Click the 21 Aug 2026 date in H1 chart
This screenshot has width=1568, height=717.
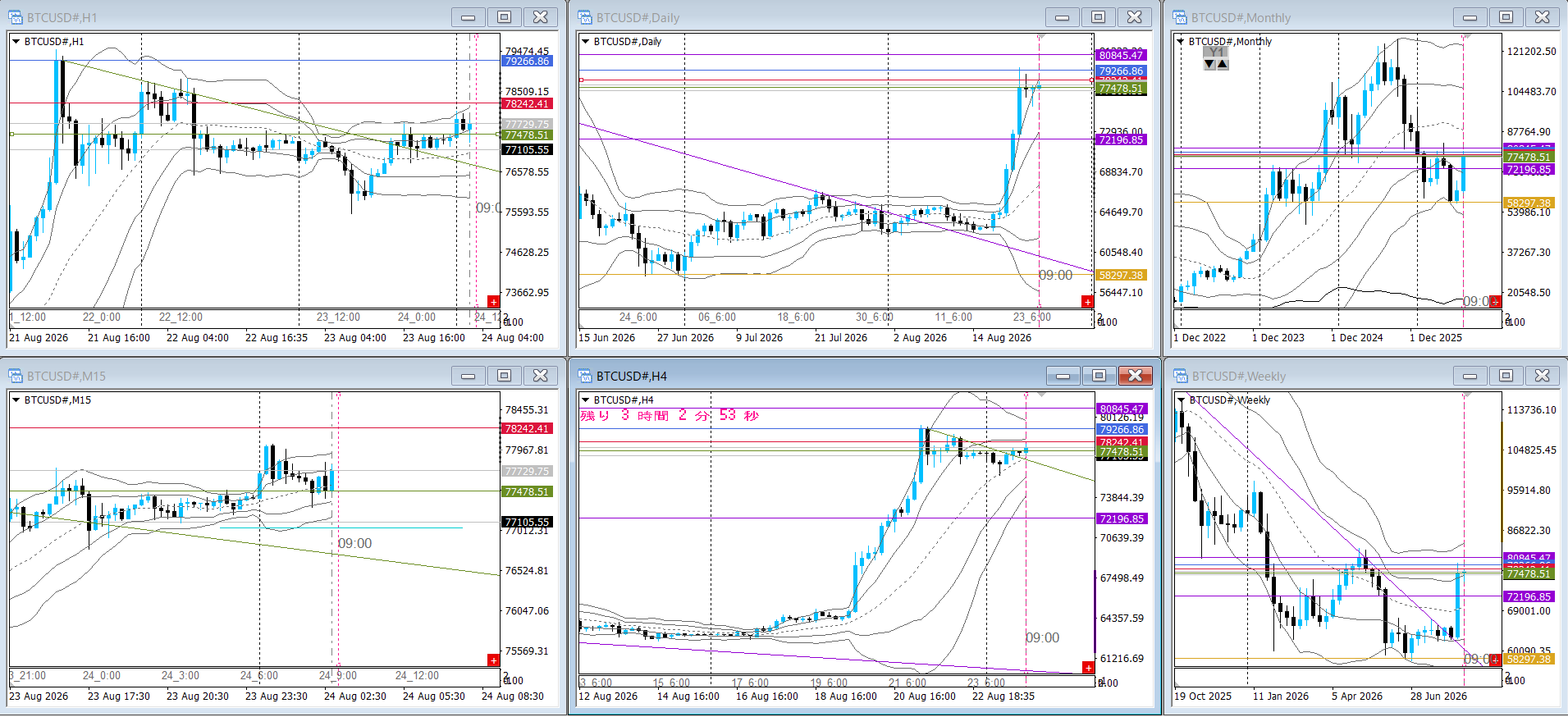tap(39, 338)
